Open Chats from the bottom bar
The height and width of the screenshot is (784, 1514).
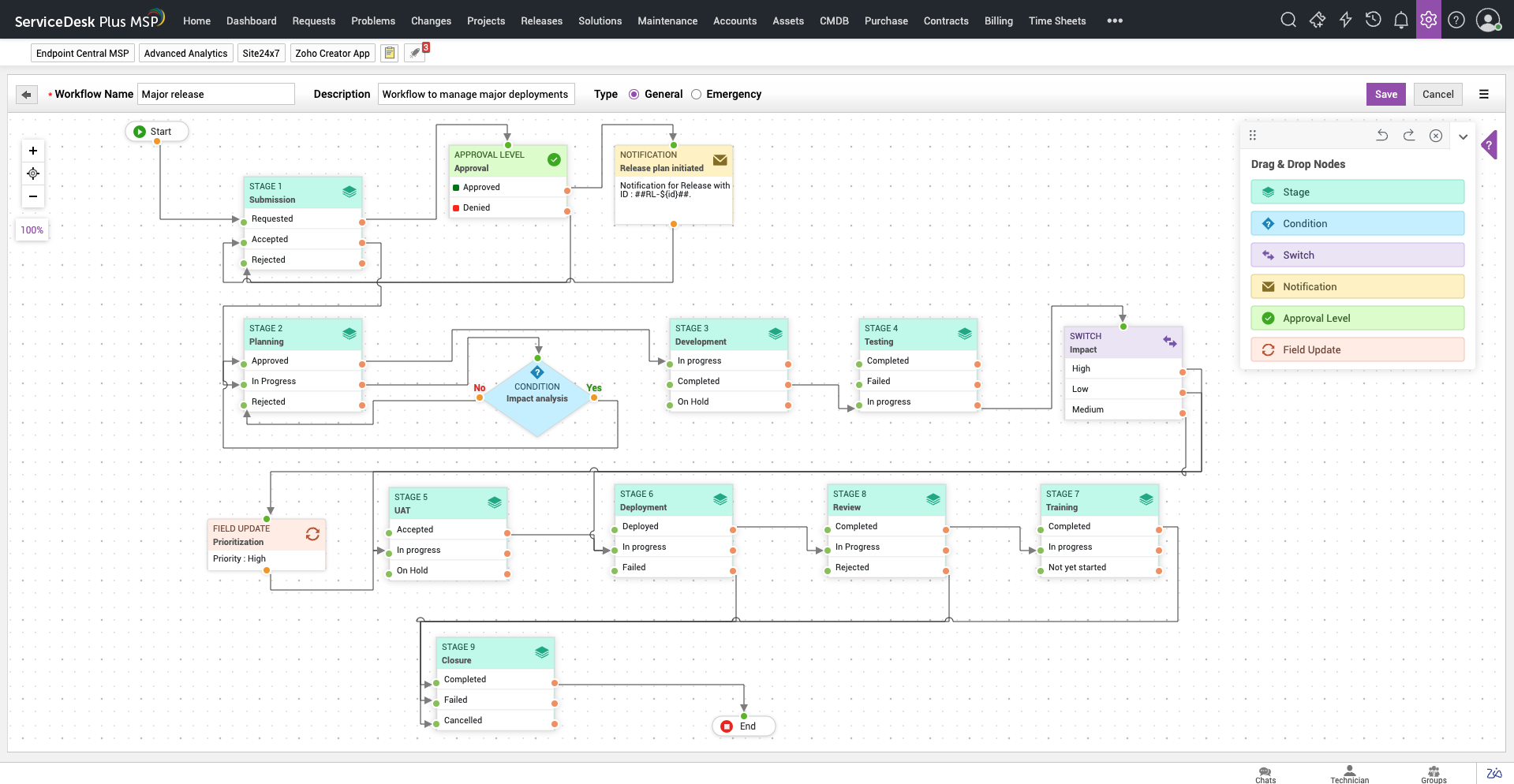click(x=1265, y=773)
